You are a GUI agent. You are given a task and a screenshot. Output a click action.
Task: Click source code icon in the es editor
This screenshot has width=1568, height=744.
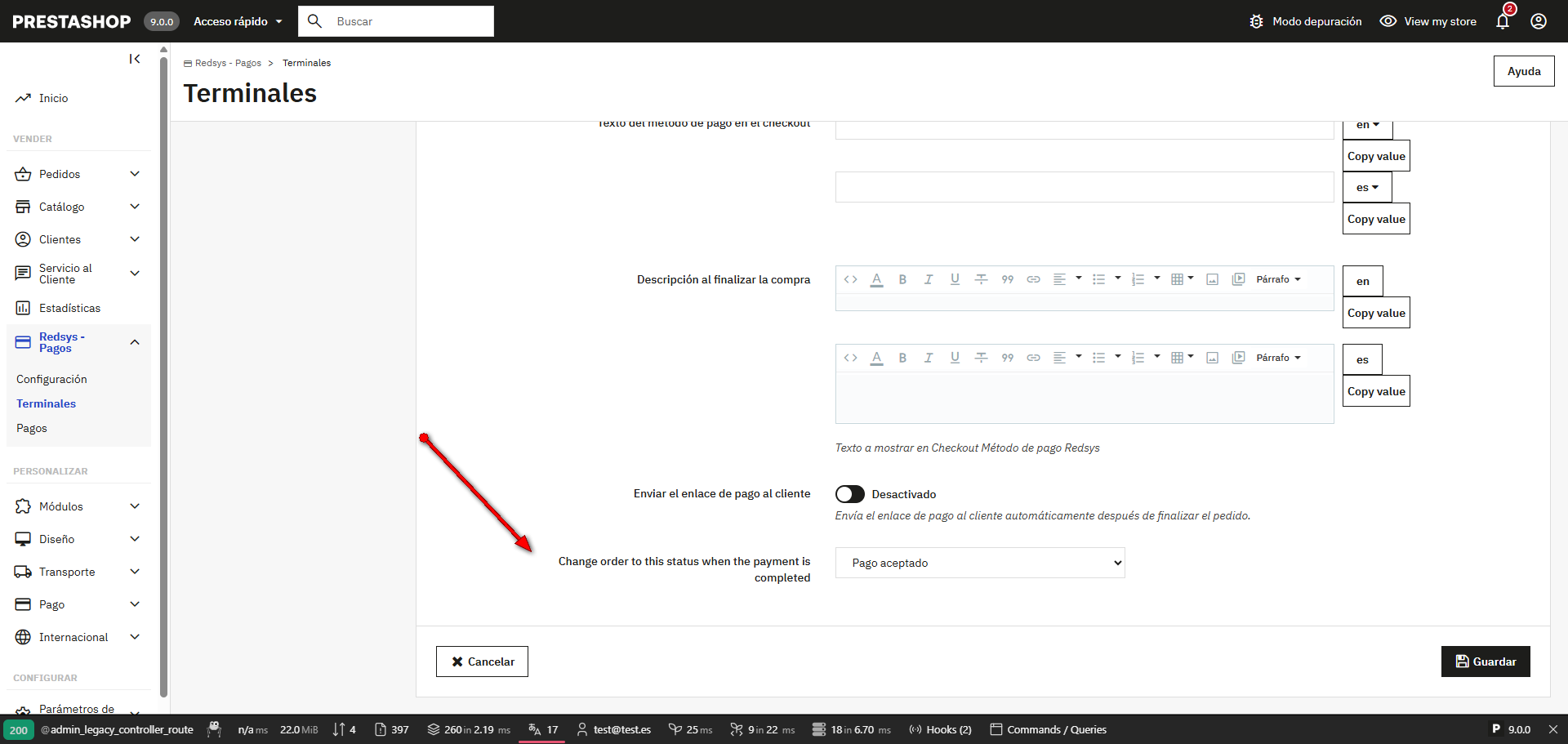pos(850,358)
